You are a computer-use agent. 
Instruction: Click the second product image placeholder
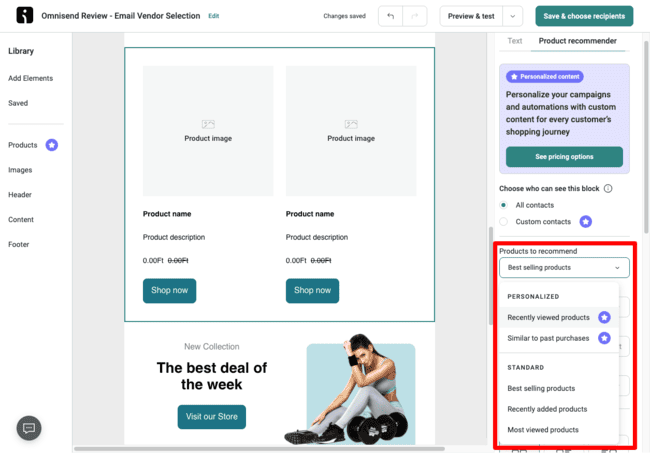351,131
